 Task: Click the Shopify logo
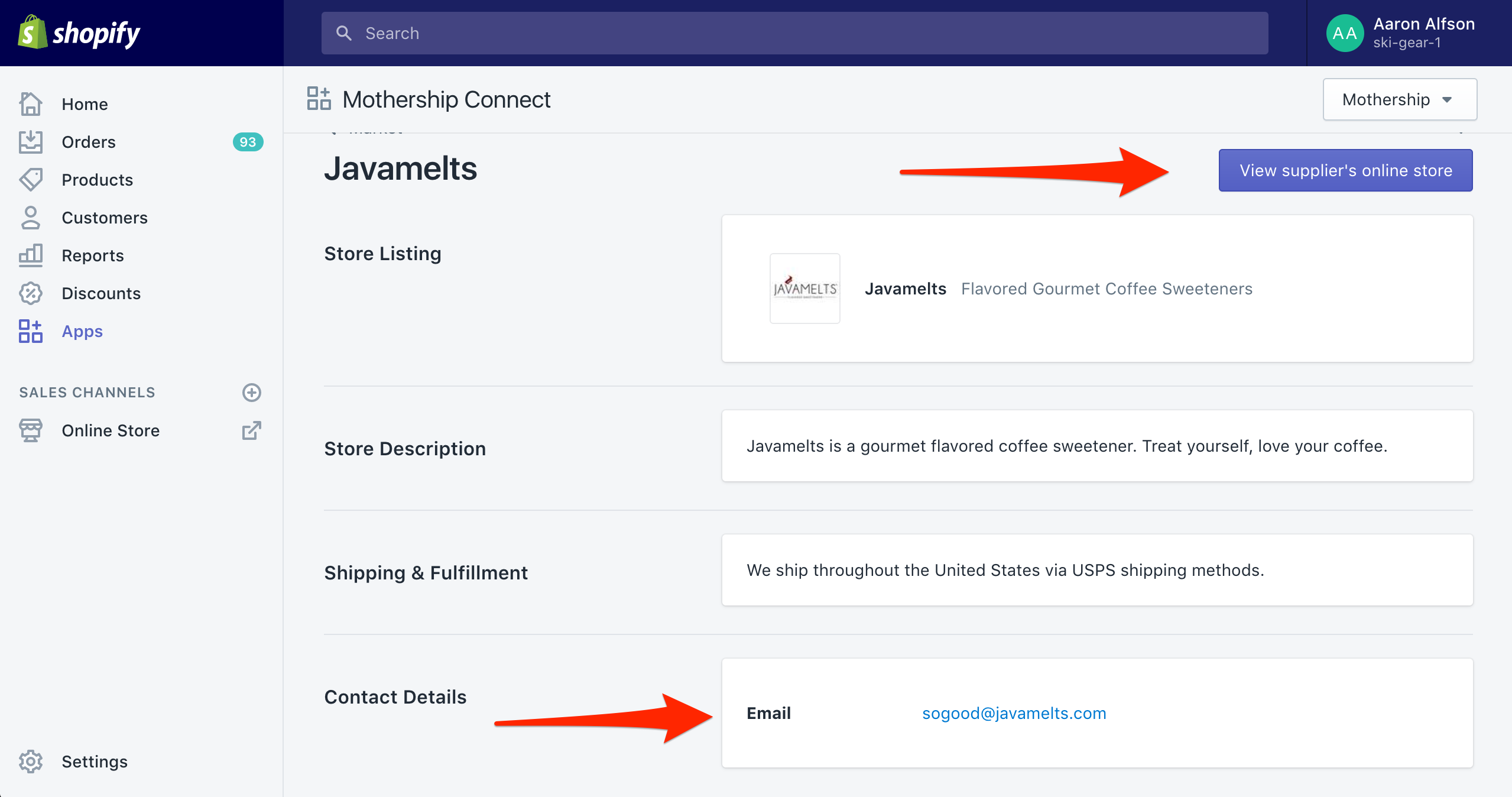pyautogui.click(x=79, y=33)
